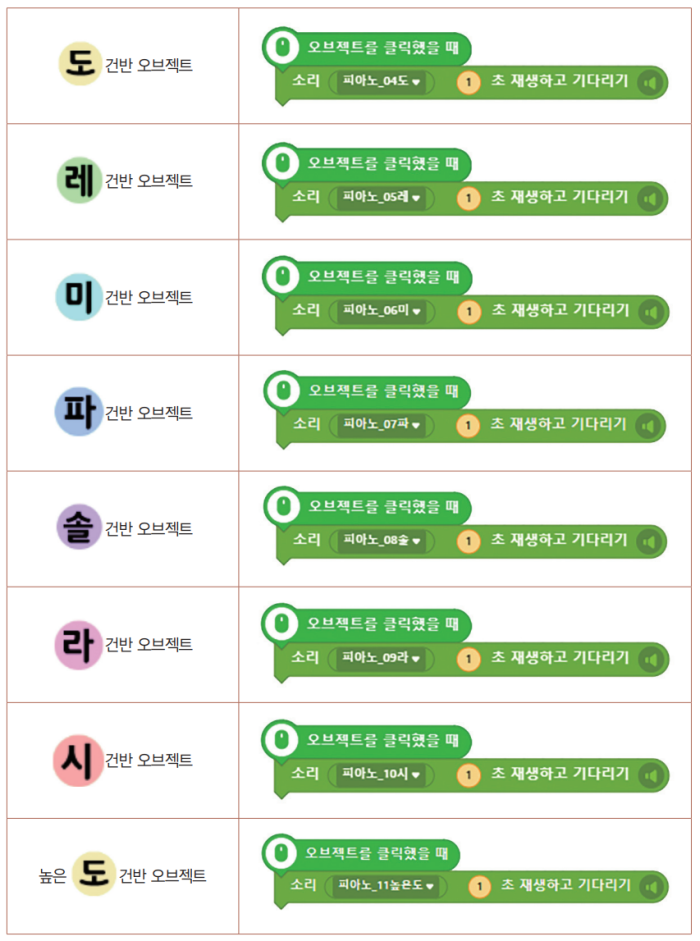
Task: Select click-event hat block above 피아노_06미
Action: click(x=367, y=277)
